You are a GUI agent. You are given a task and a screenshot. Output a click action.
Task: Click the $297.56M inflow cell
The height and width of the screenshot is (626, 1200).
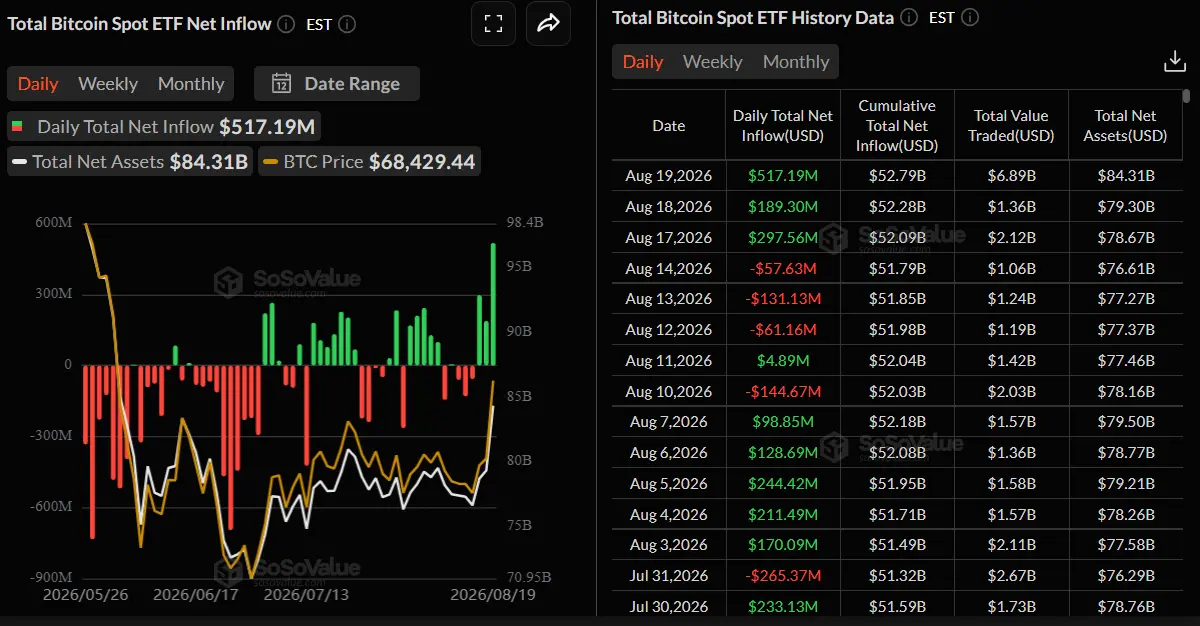point(783,238)
